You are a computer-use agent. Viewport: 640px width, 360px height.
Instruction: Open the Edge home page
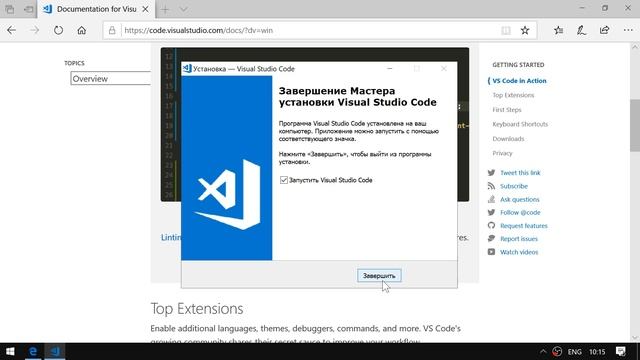(82, 30)
